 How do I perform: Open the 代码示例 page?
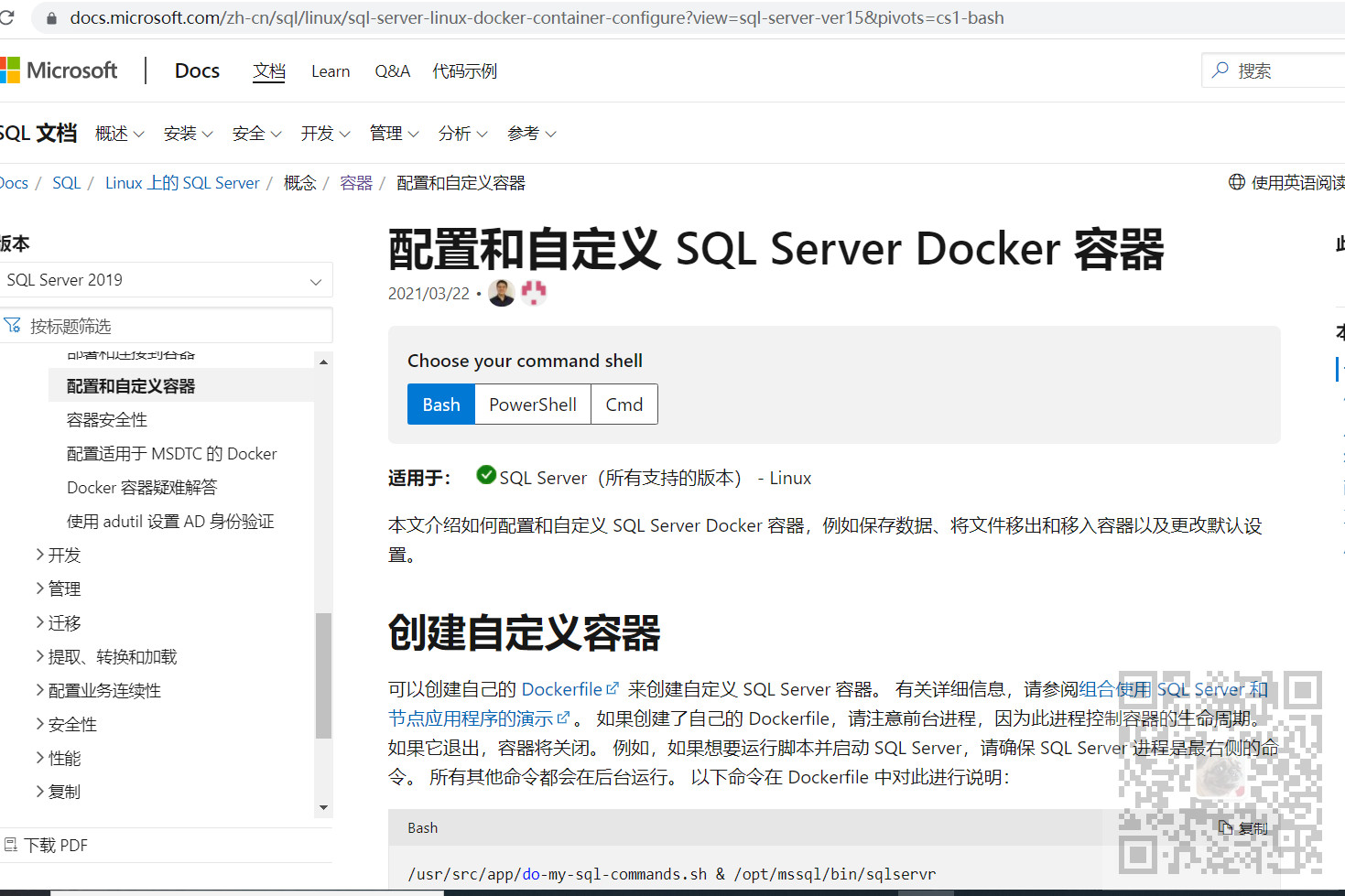coord(465,71)
